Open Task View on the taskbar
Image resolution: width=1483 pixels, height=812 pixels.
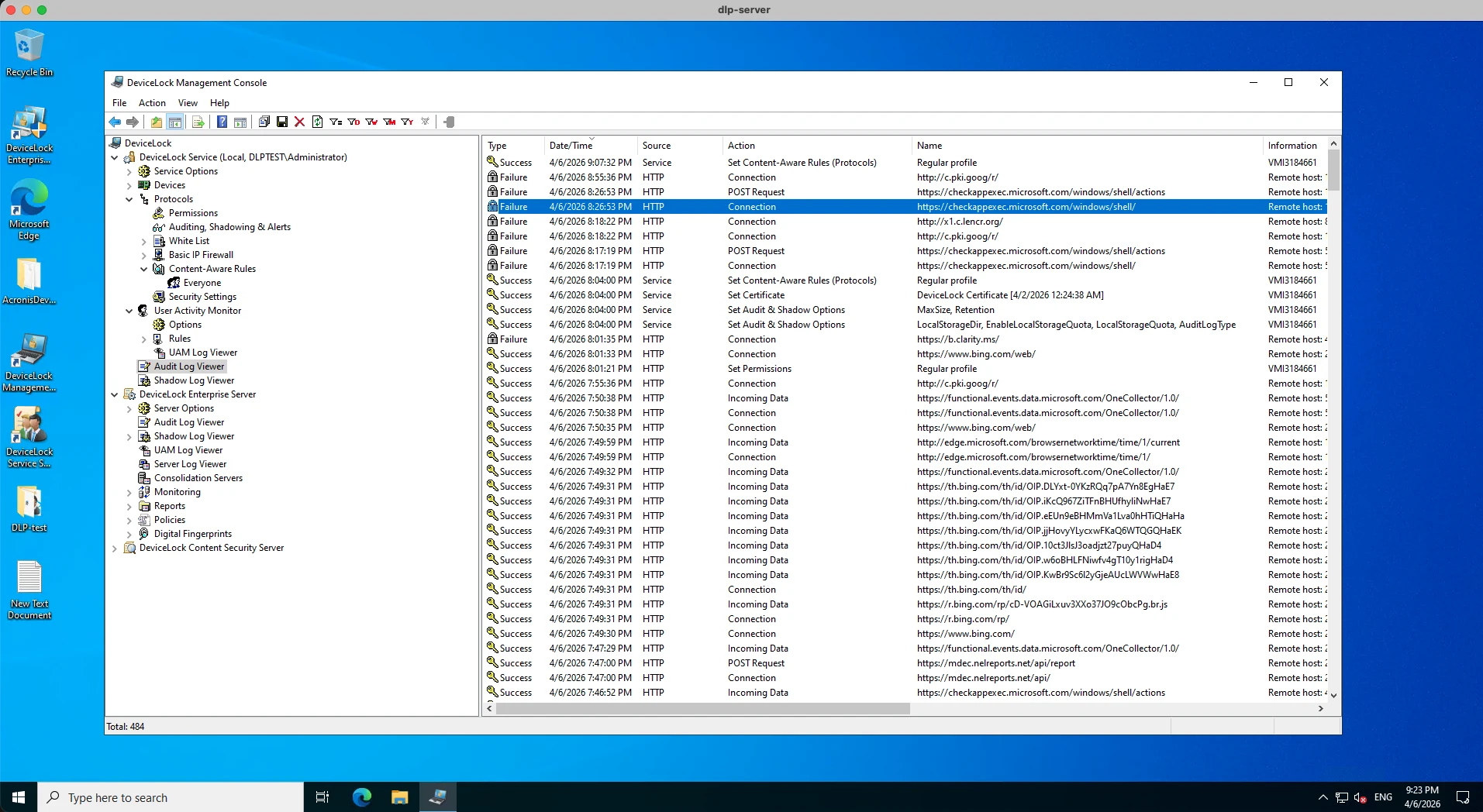tap(322, 797)
